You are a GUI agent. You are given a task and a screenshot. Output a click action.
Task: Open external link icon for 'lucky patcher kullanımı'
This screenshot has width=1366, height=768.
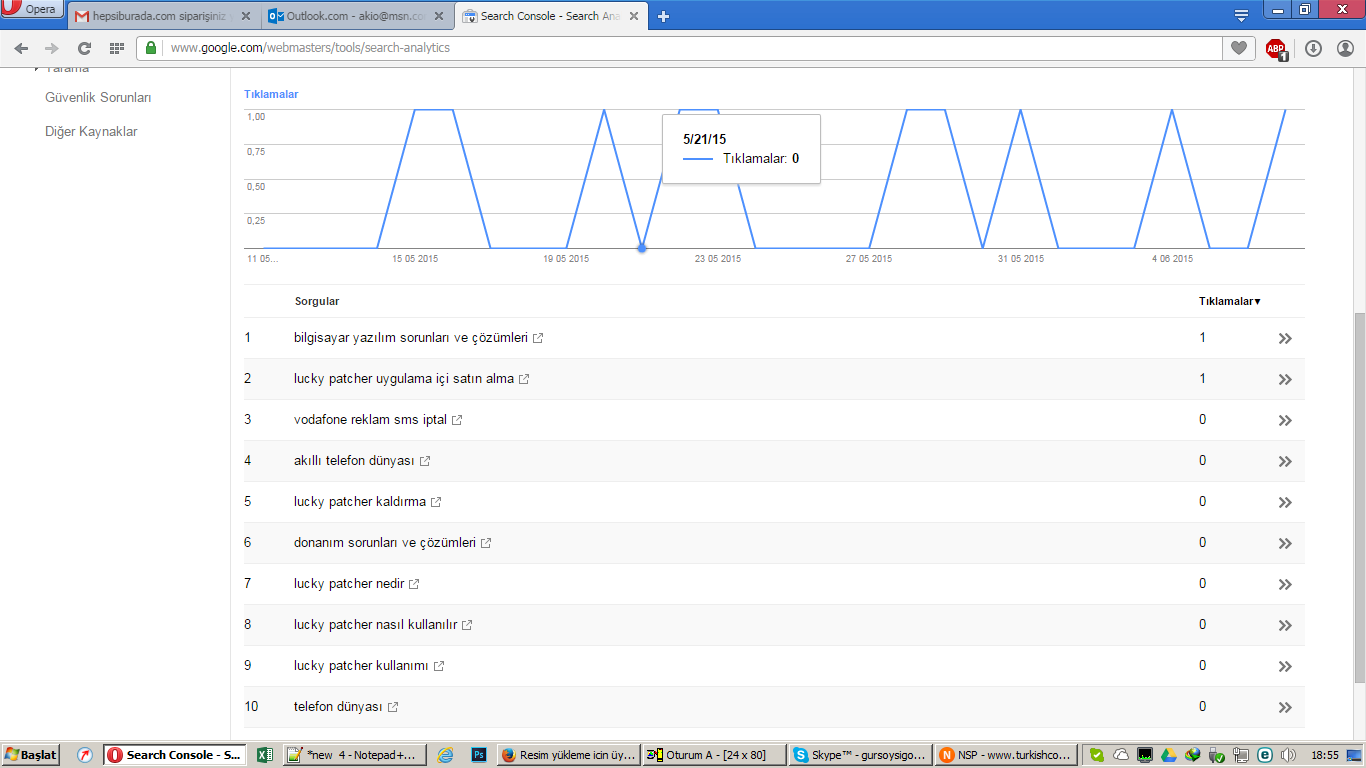tap(439, 666)
